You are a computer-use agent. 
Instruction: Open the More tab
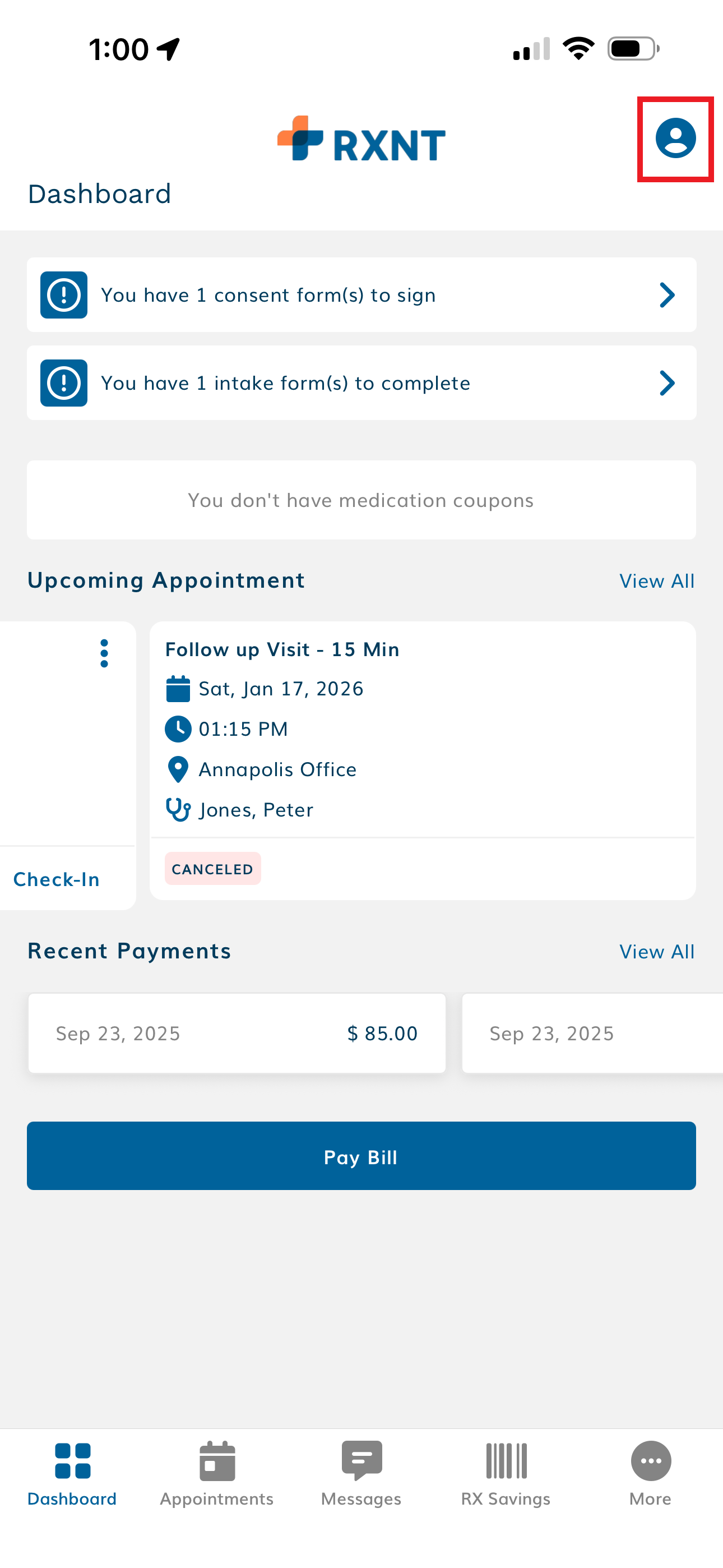click(x=650, y=1473)
